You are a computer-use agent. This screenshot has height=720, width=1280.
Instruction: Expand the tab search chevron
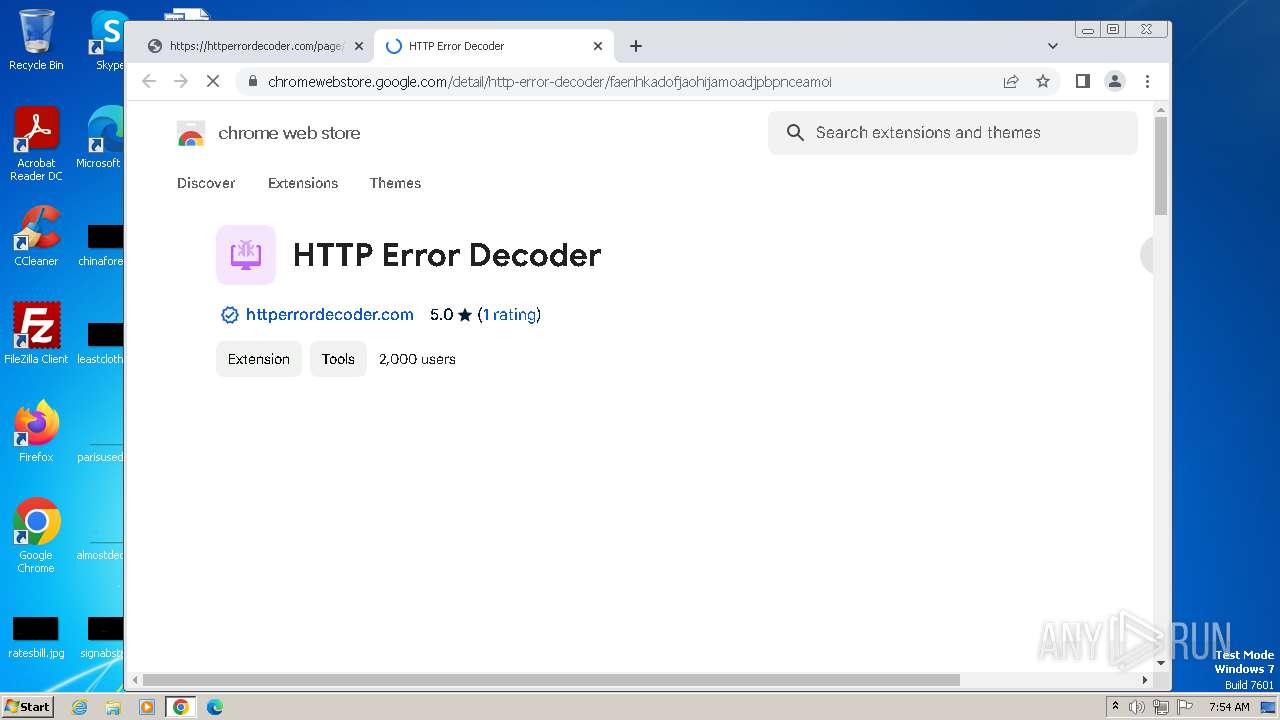click(x=1052, y=46)
